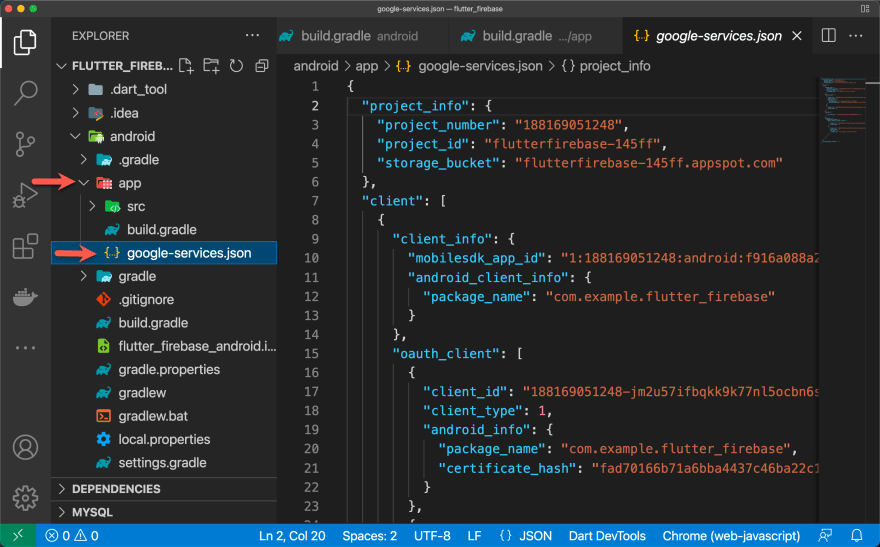The image size is (880, 547).
Task: Expand the .idea folder
Action: click(x=76, y=113)
